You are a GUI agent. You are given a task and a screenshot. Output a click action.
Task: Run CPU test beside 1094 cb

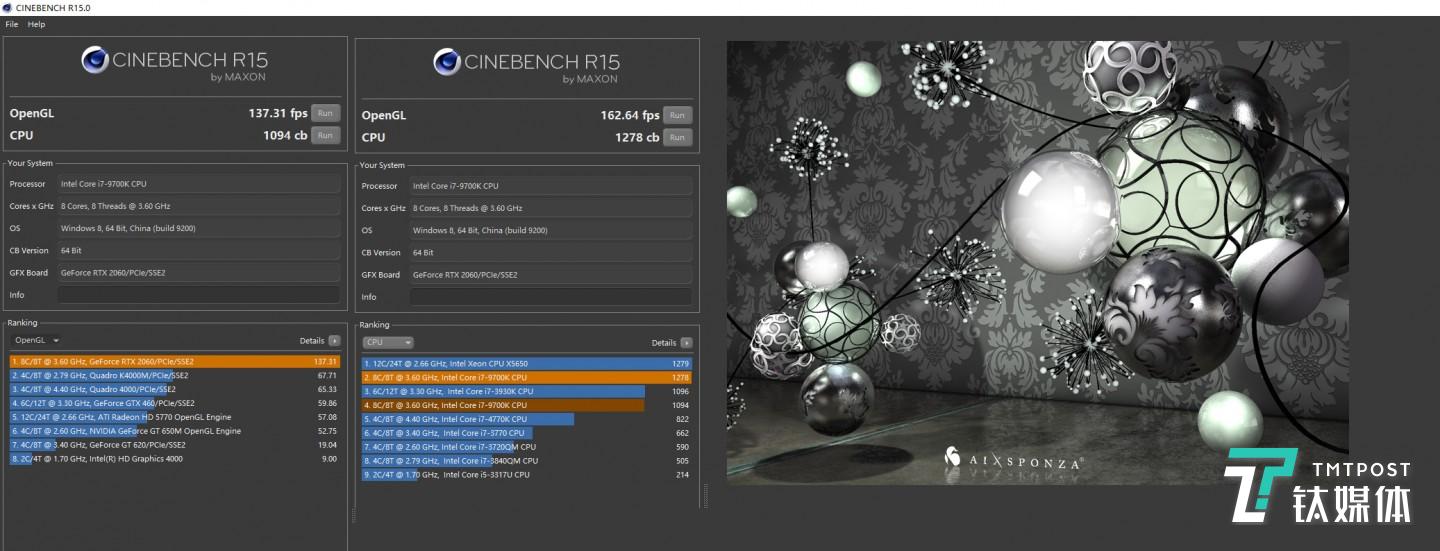point(326,135)
